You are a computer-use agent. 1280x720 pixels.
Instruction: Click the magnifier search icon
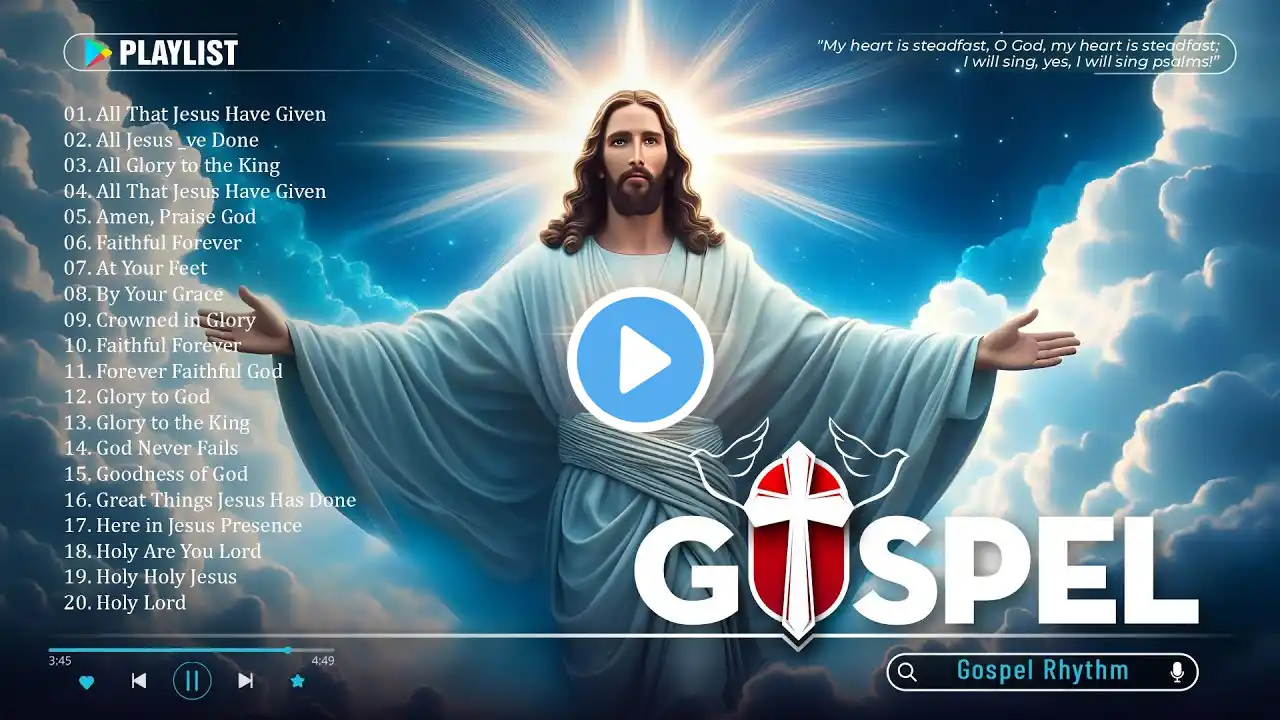coord(907,672)
